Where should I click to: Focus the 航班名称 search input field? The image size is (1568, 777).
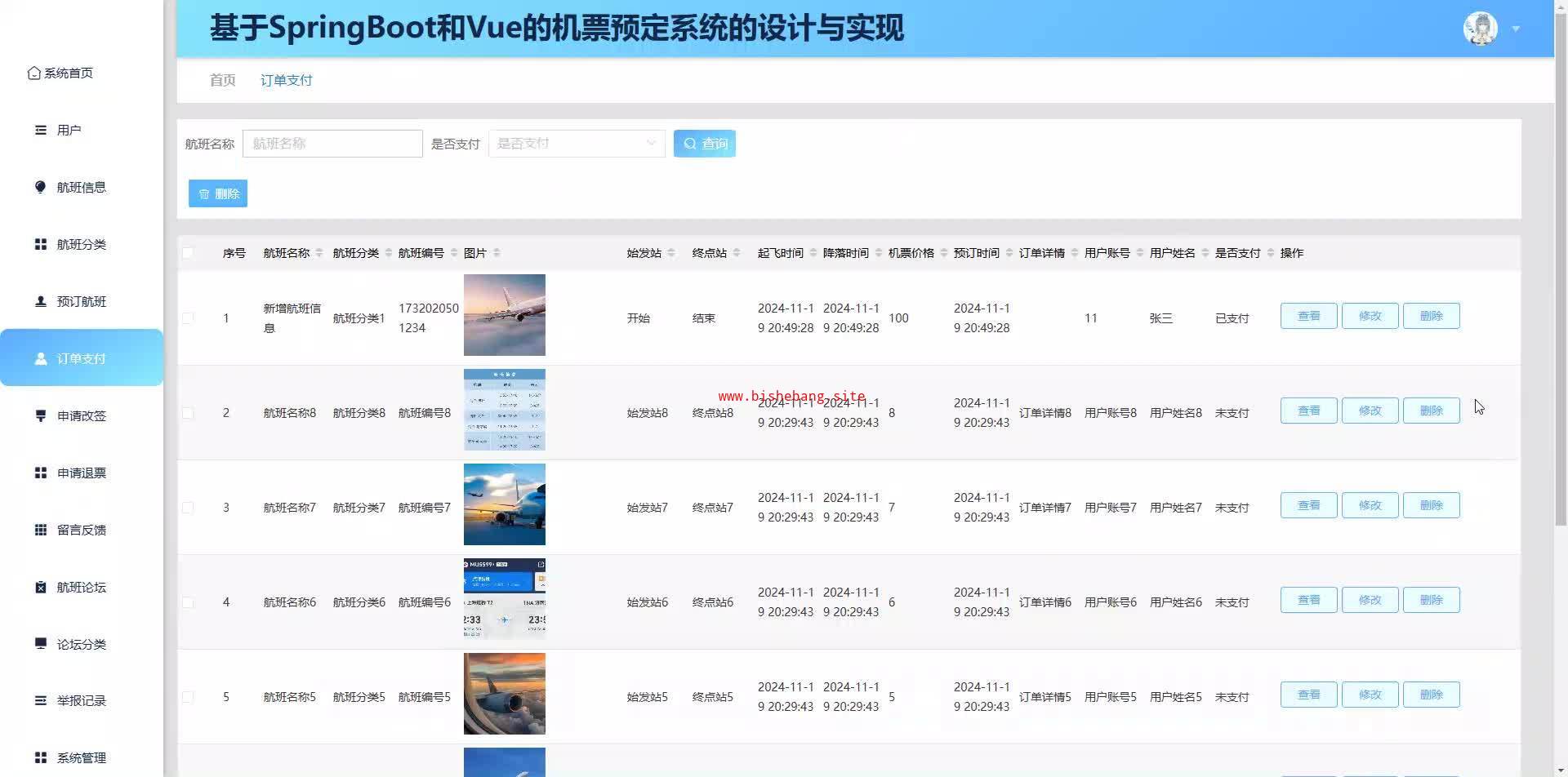pyautogui.click(x=332, y=144)
